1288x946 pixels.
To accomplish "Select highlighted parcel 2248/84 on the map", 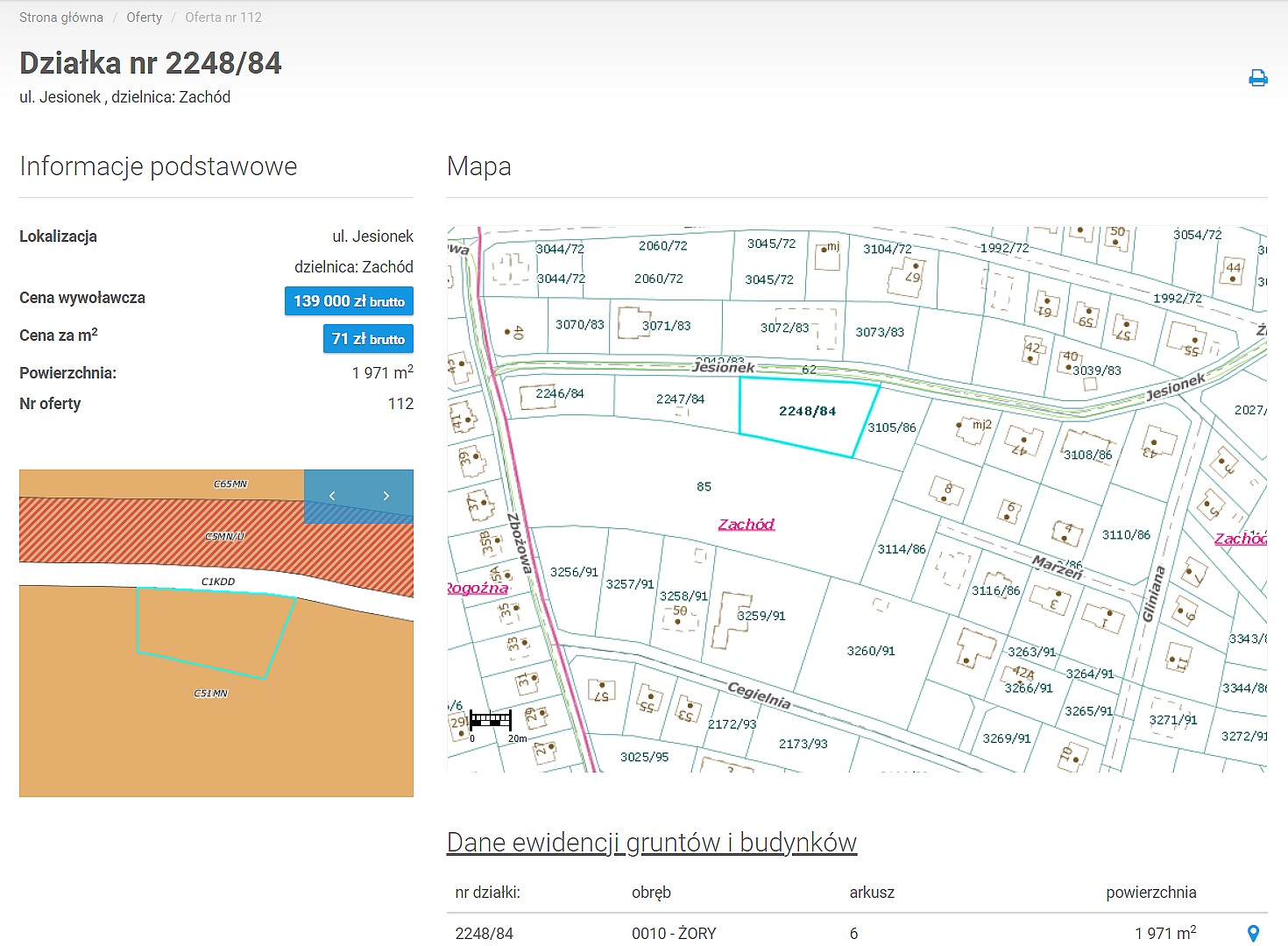I will (807, 412).
